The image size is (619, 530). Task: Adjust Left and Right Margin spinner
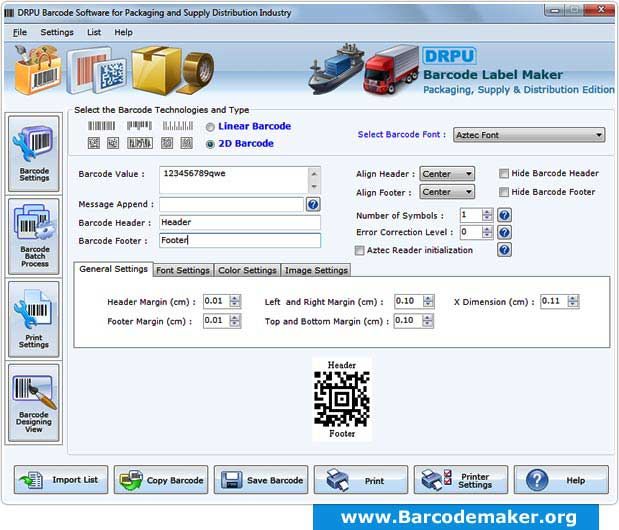tap(428, 302)
